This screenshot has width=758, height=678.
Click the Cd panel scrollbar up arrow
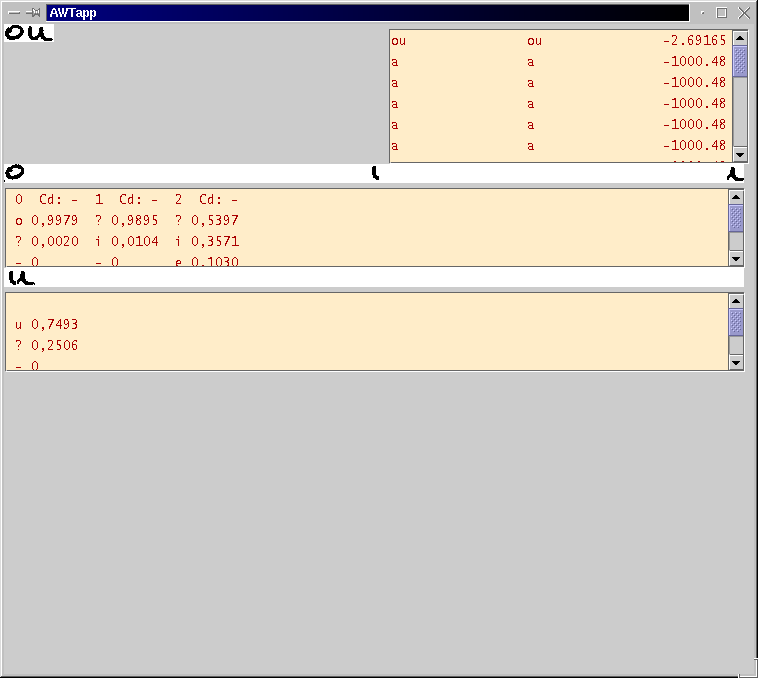tap(736, 197)
